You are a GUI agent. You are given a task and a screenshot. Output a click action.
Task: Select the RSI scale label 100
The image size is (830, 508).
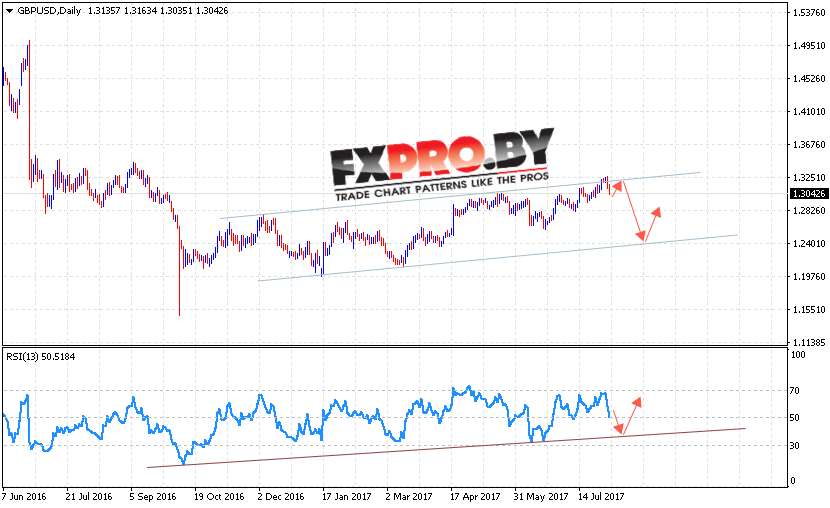coord(798,355)
